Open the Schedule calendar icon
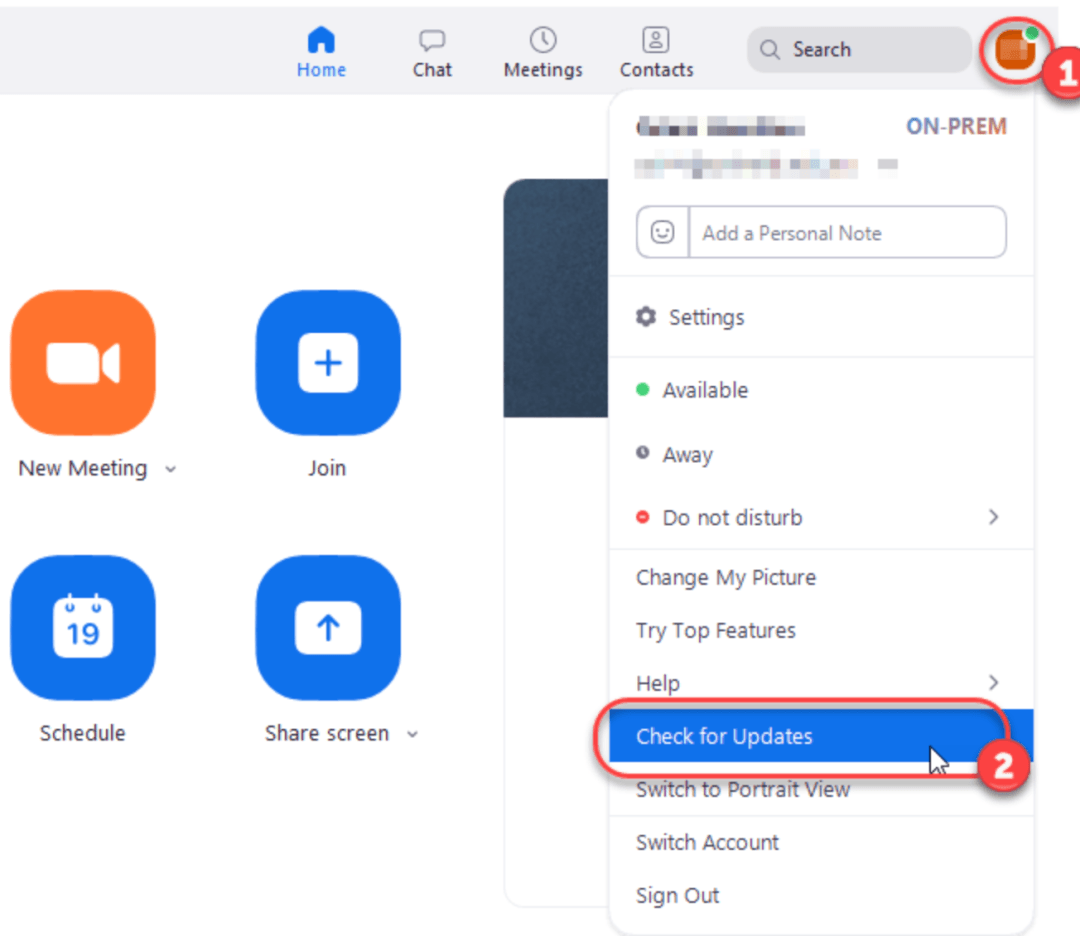 pyautogui.click(x=83, y=627)
